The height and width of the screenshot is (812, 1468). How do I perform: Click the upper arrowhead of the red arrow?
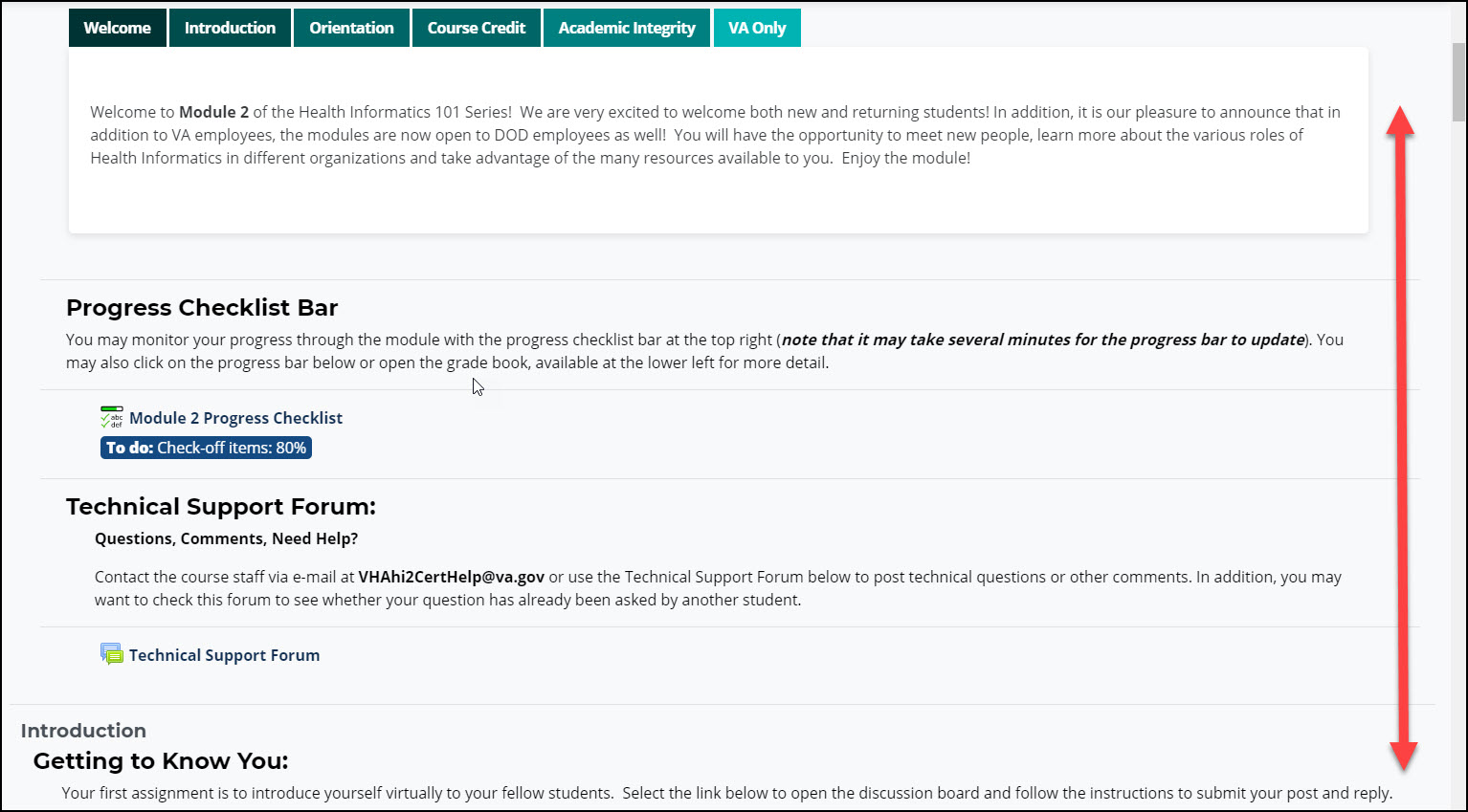pos(1401,120)
